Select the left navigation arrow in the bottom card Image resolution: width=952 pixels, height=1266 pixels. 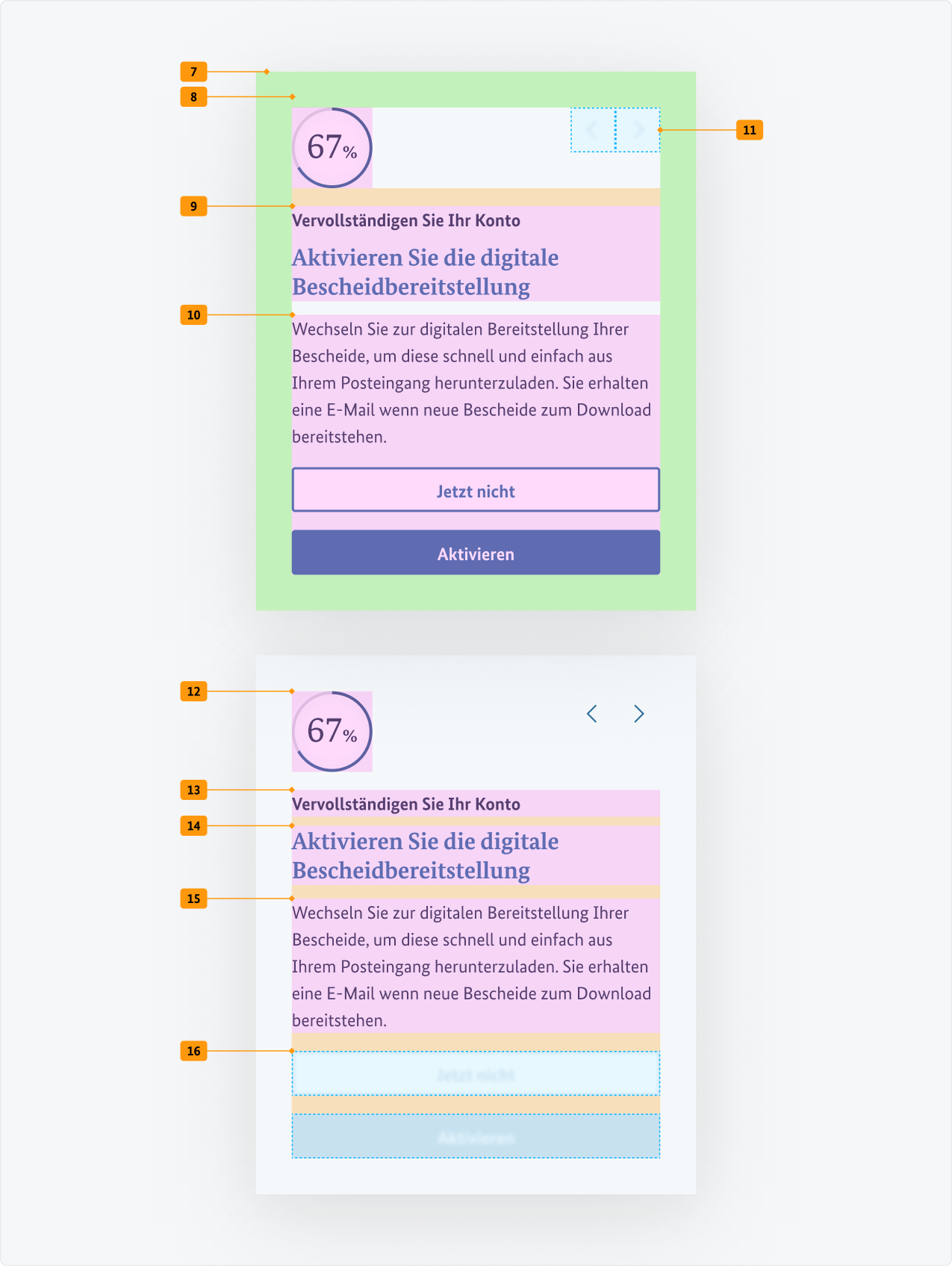[x=592, y=715]
